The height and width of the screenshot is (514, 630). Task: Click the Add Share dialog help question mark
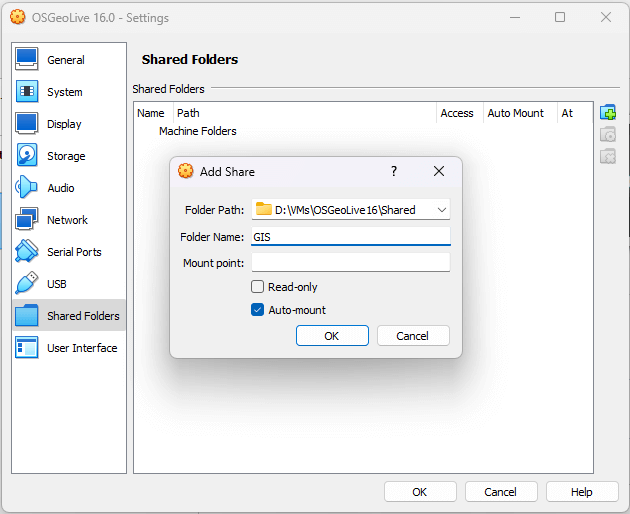point(394,171)
